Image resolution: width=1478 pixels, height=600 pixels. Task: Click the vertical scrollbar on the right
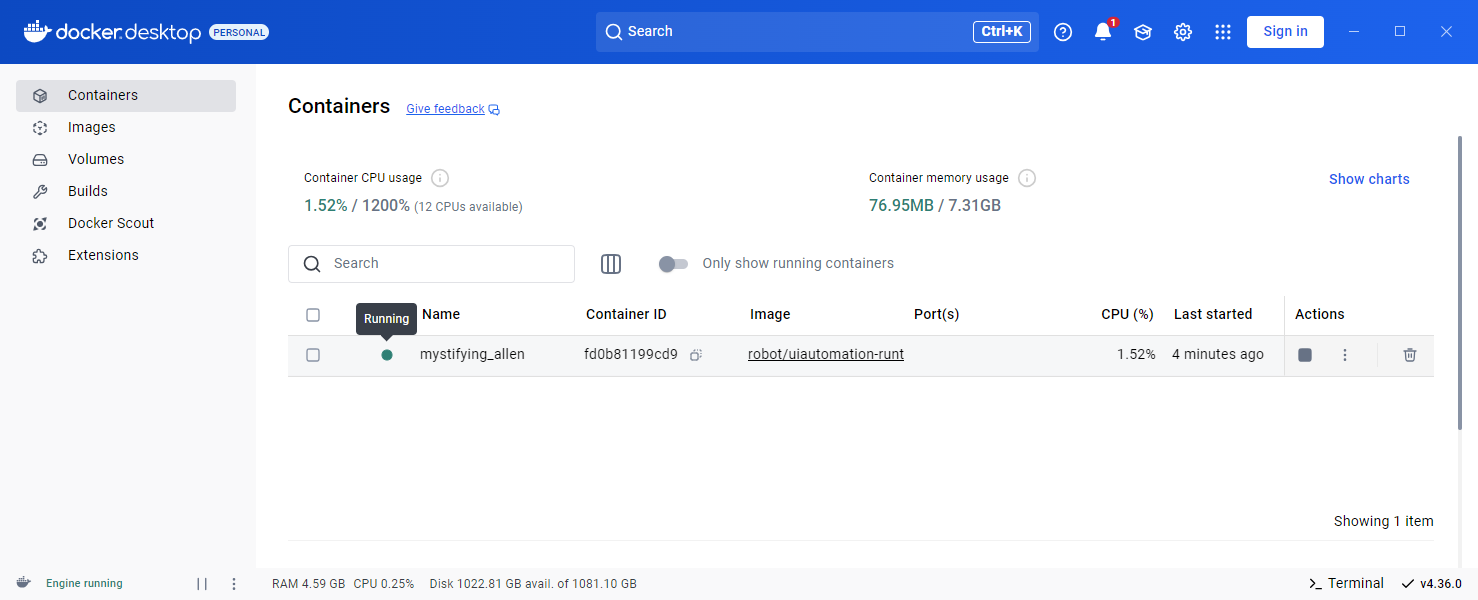click(x=1460, y=284)
